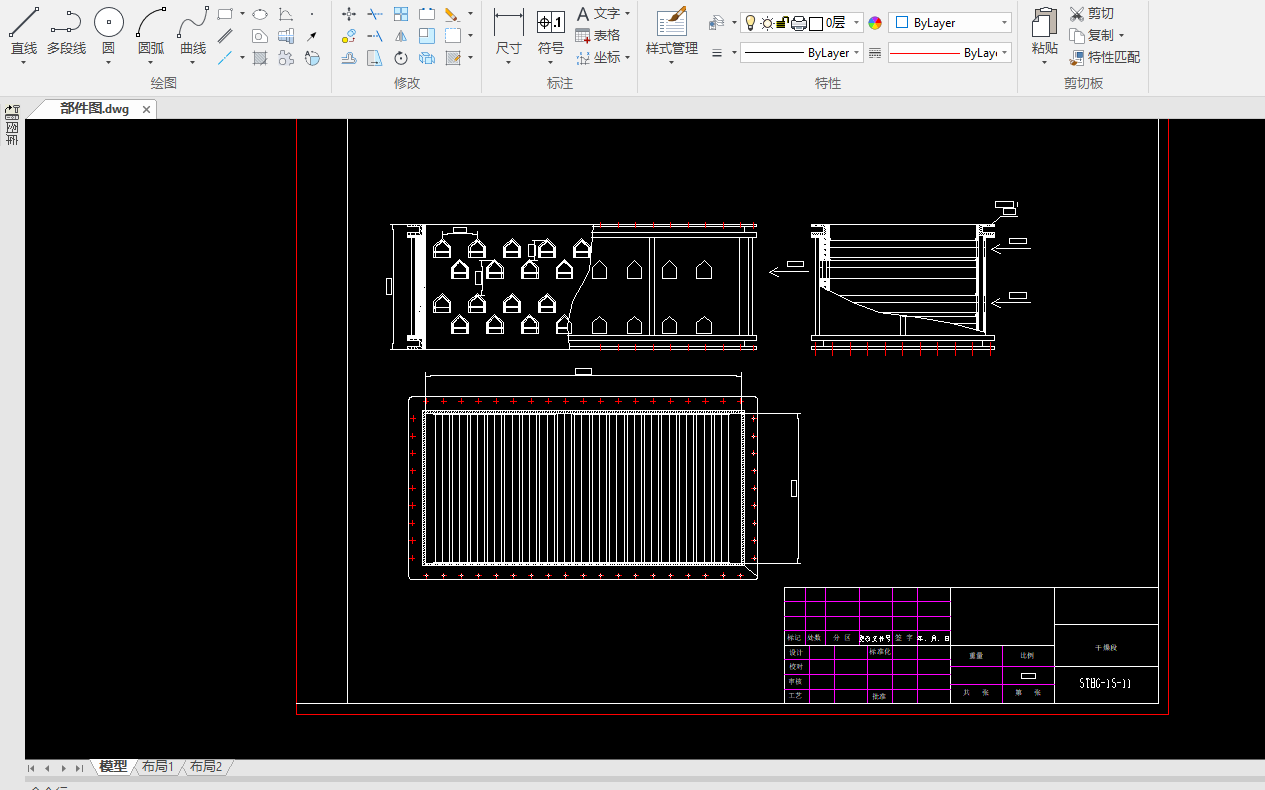The height and width of the screenshot is (790, 1265).
Task: Open the color wheel picker
Action: click(875, 23)
